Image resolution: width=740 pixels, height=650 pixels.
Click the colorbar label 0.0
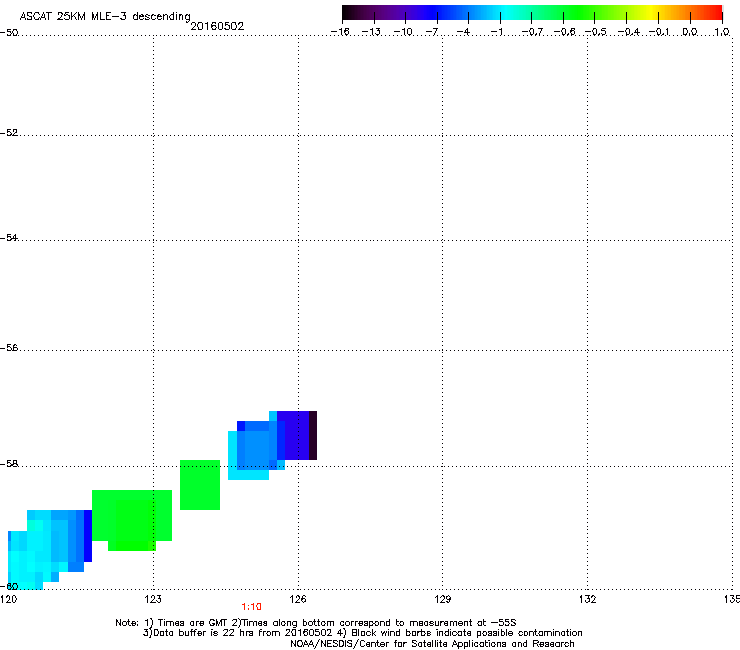tap(690, 32)
